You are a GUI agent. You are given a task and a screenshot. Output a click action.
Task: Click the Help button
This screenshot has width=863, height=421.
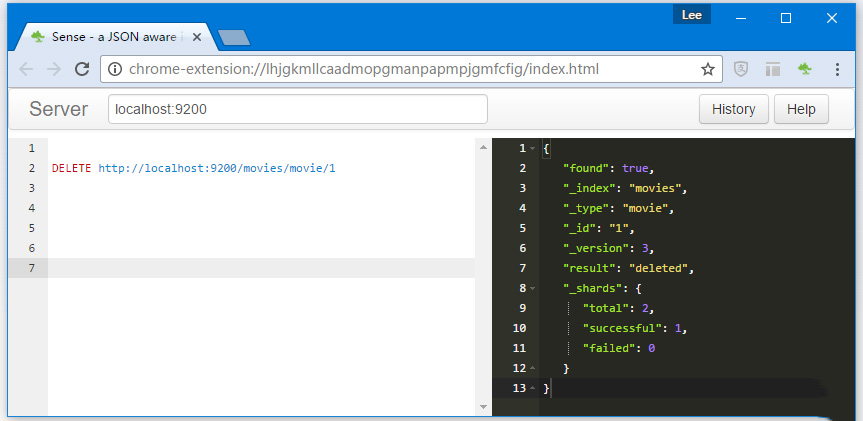tap(801, 109)
